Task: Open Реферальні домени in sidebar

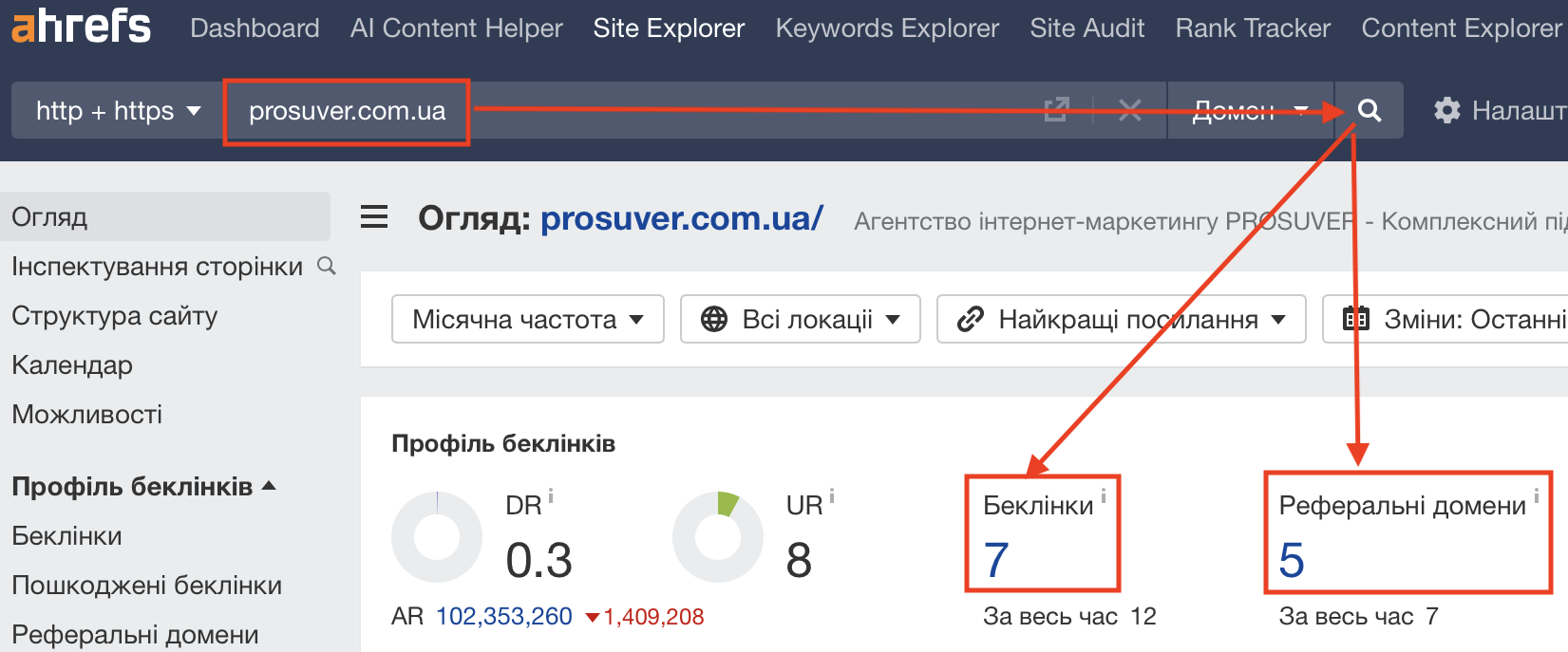Action: point(135,634)
